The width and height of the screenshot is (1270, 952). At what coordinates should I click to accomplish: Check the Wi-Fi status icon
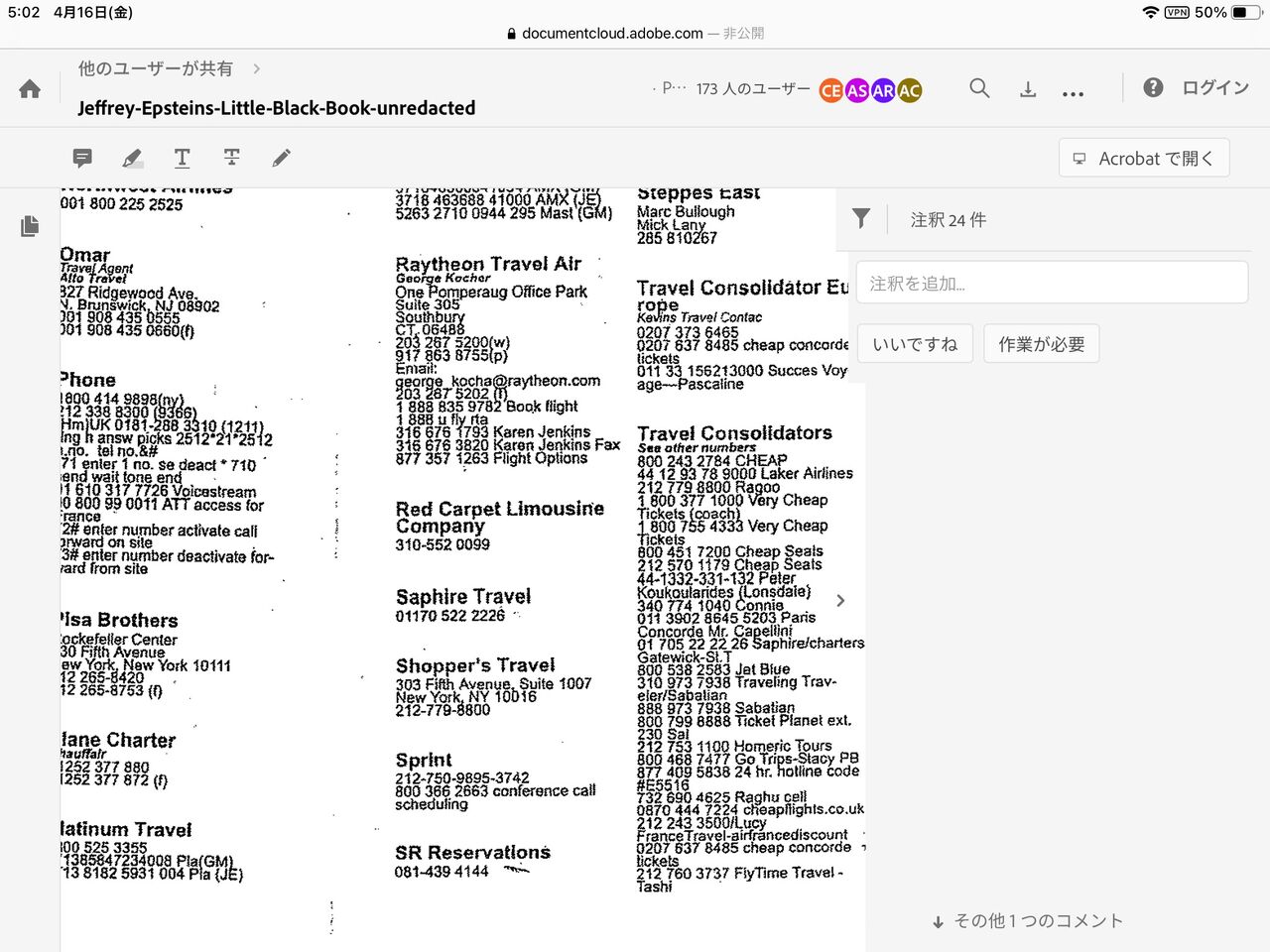click(x=1150, y=13)
